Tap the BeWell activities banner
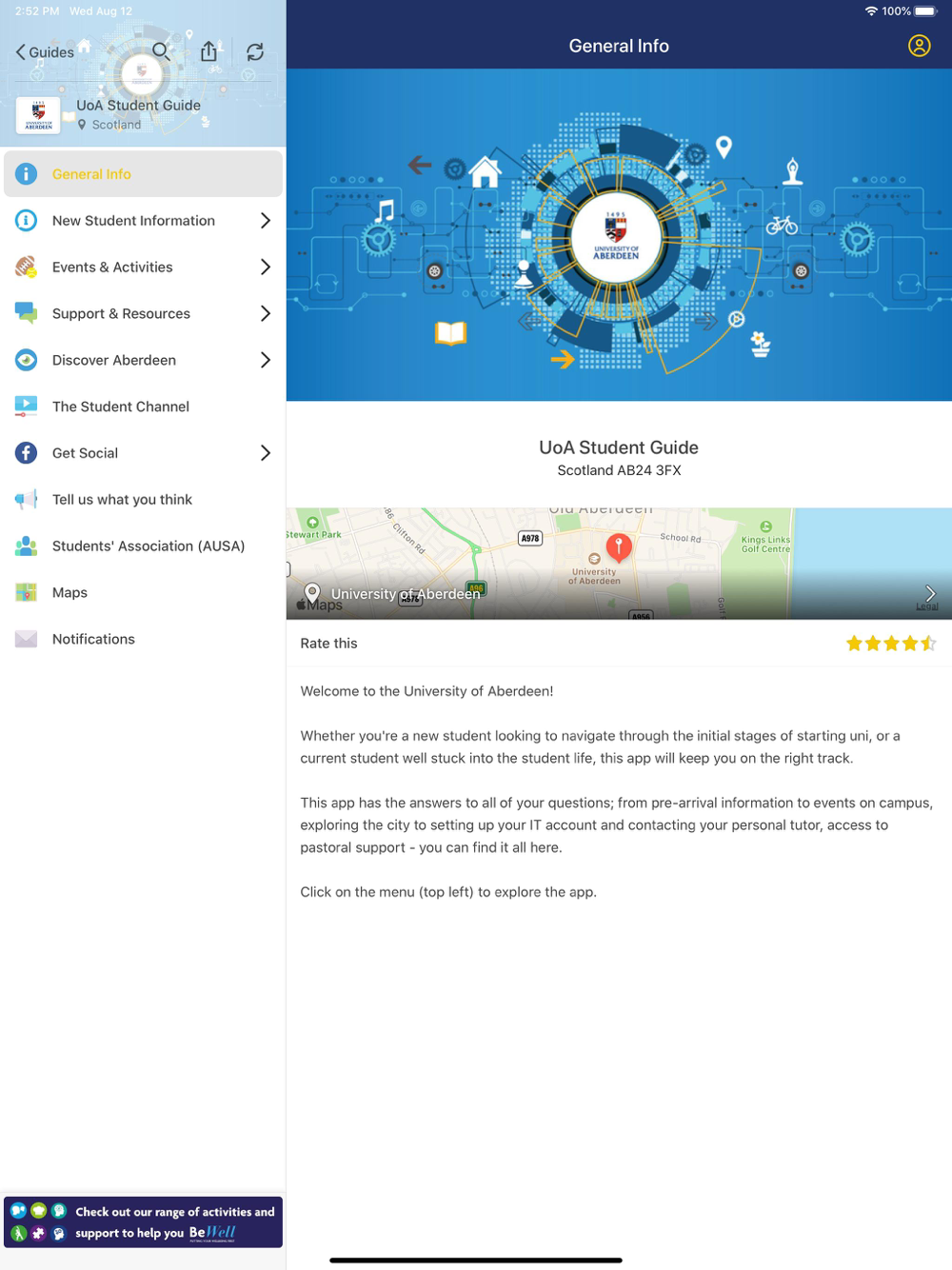 (143, 1221)
